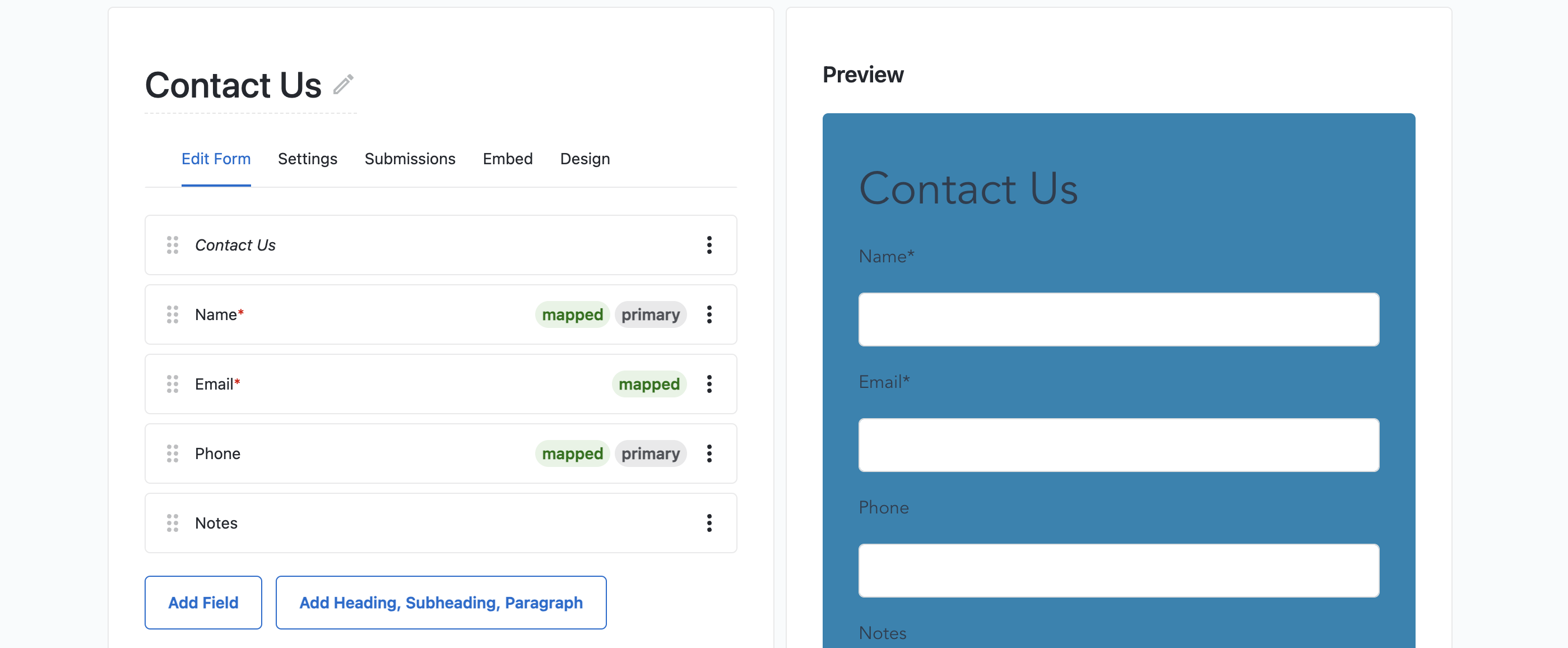Switch to the Settings tab
The image size is (1568, 648).
[x=308, y=159]
